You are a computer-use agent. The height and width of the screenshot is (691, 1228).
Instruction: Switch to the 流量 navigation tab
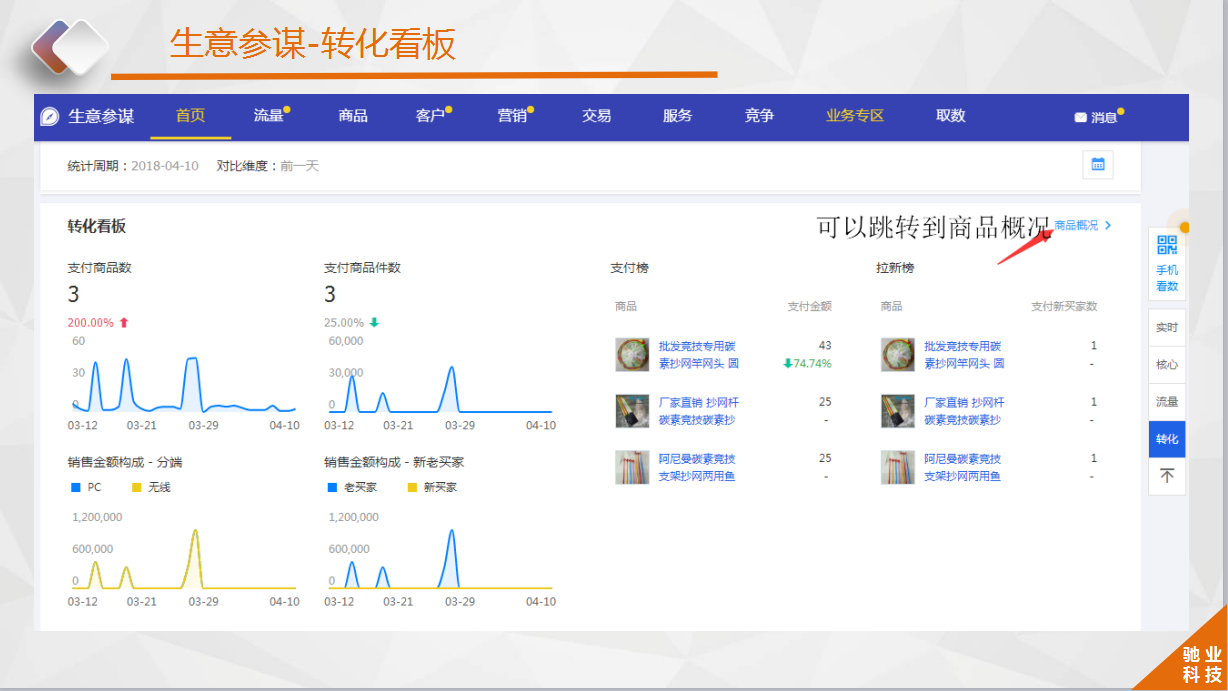tap(269, 116)
